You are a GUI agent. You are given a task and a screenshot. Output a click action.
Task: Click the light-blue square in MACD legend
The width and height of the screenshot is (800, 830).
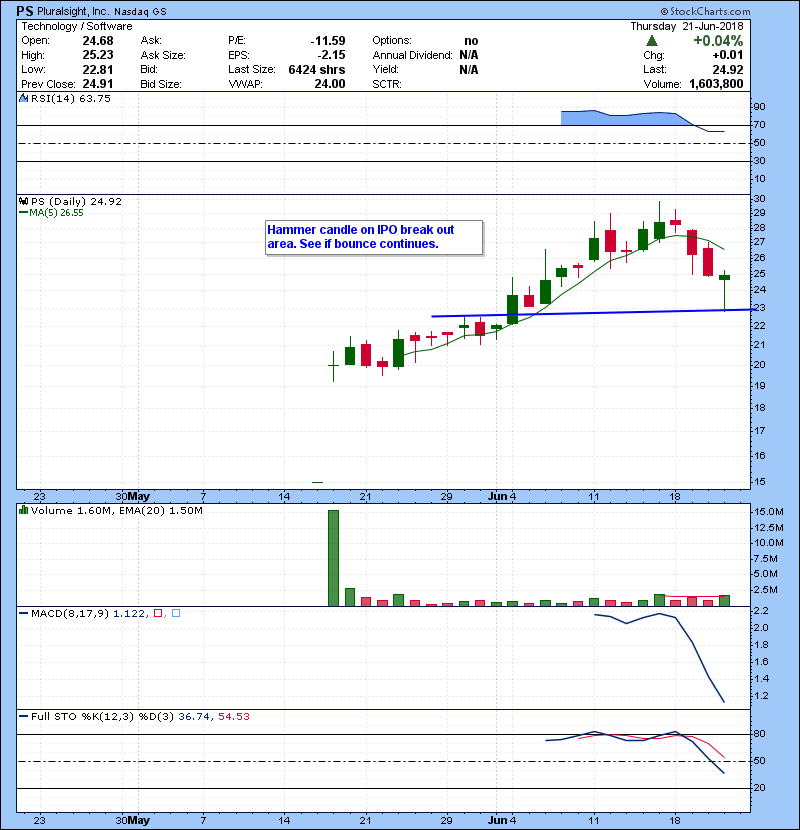point(177,611)
